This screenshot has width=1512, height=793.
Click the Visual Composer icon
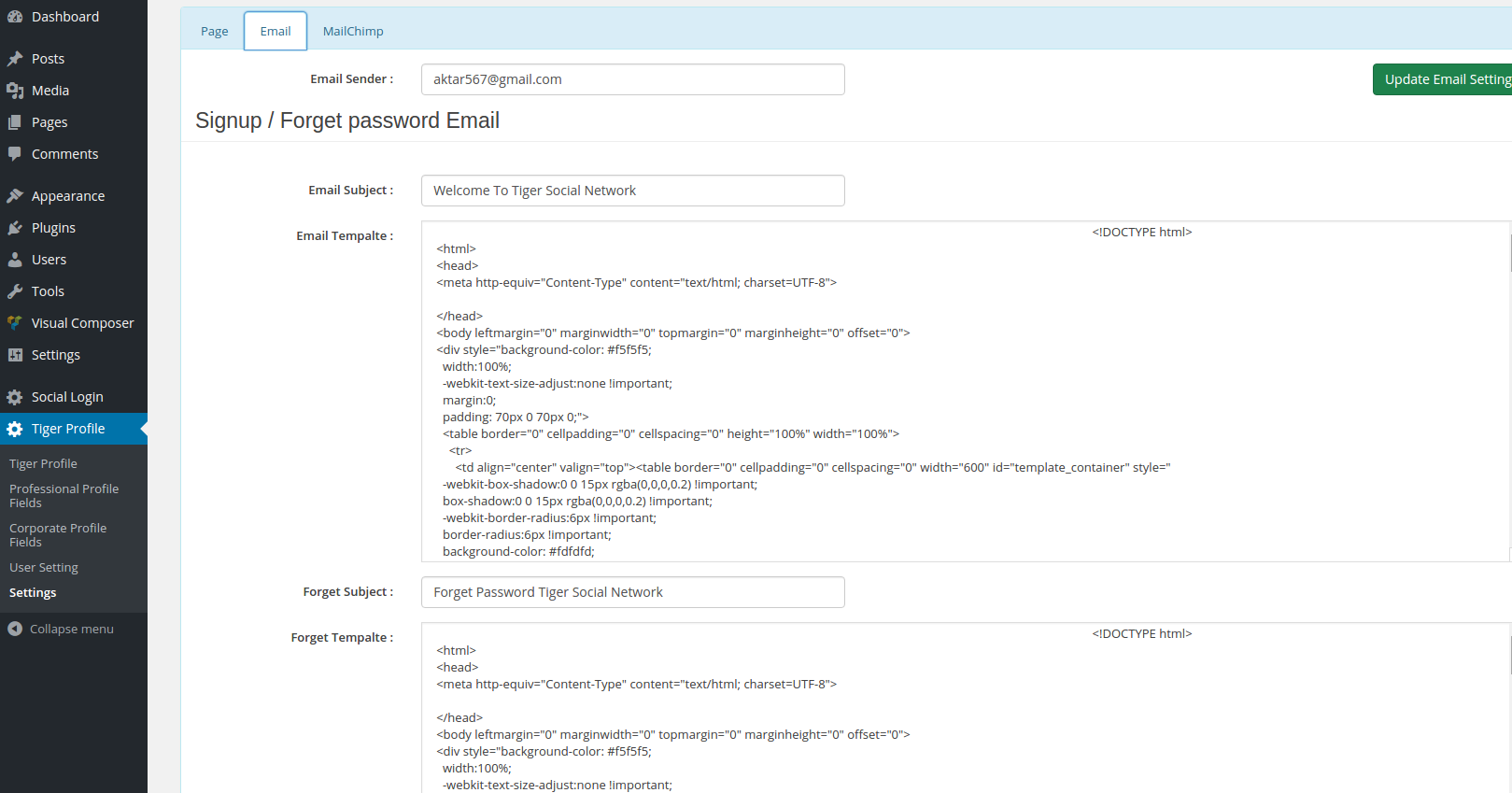(15, 323)
